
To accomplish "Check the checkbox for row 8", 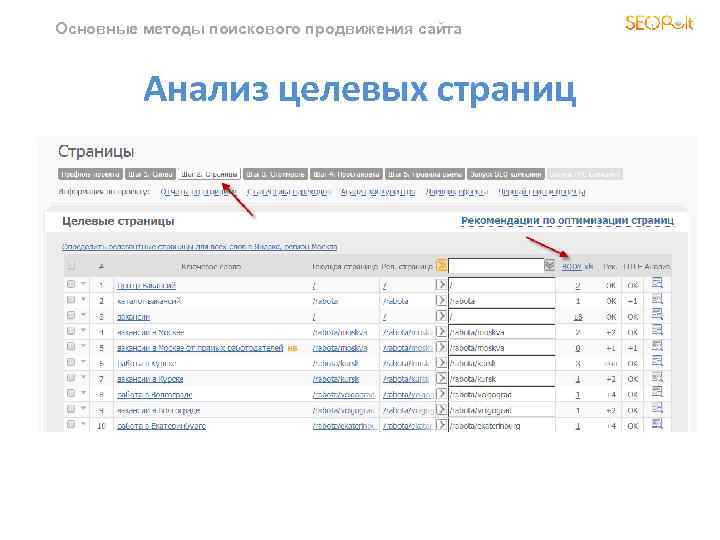I will [71, 394].
